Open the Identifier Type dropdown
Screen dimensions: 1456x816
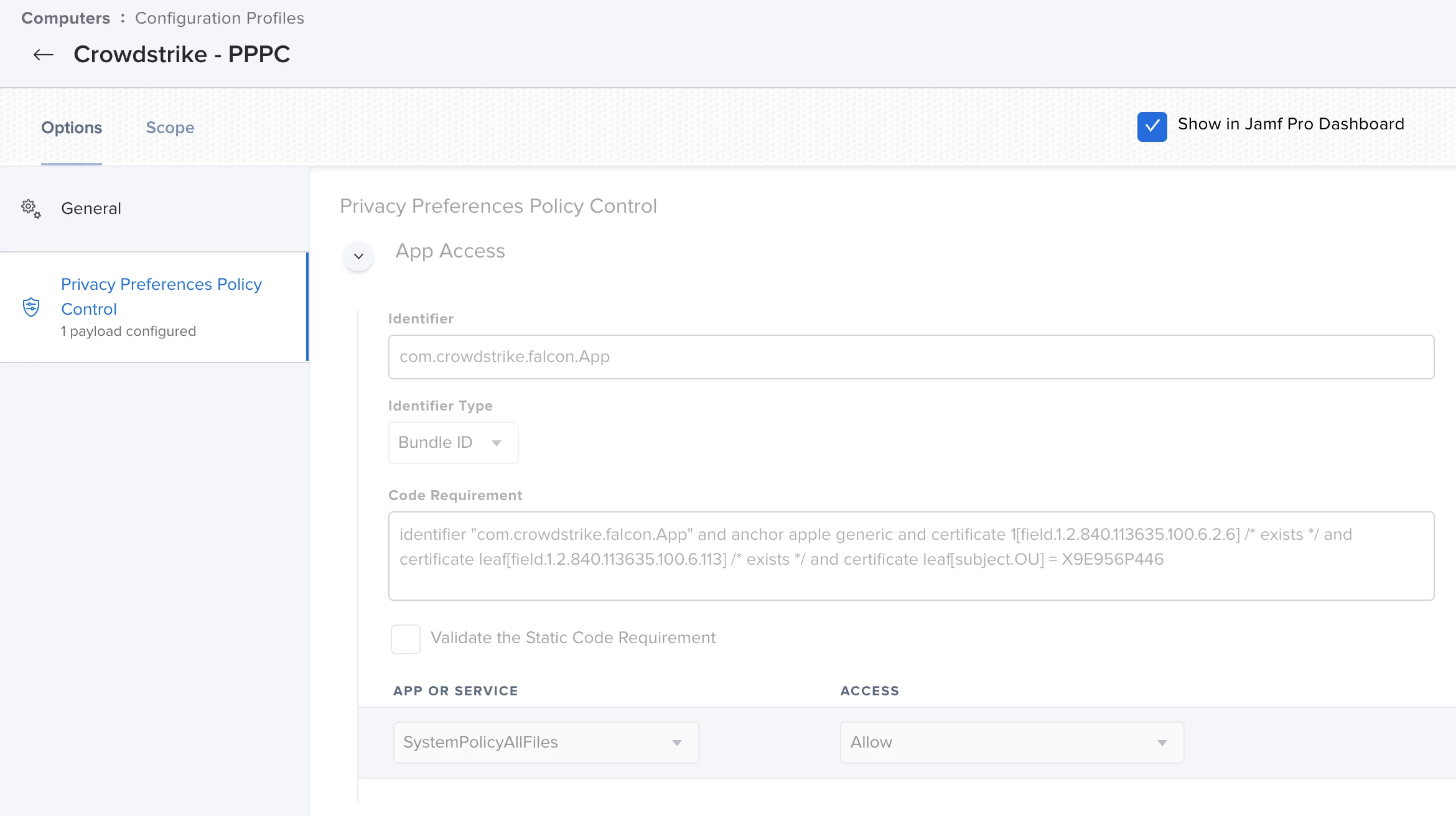click(x=452, y=443)
